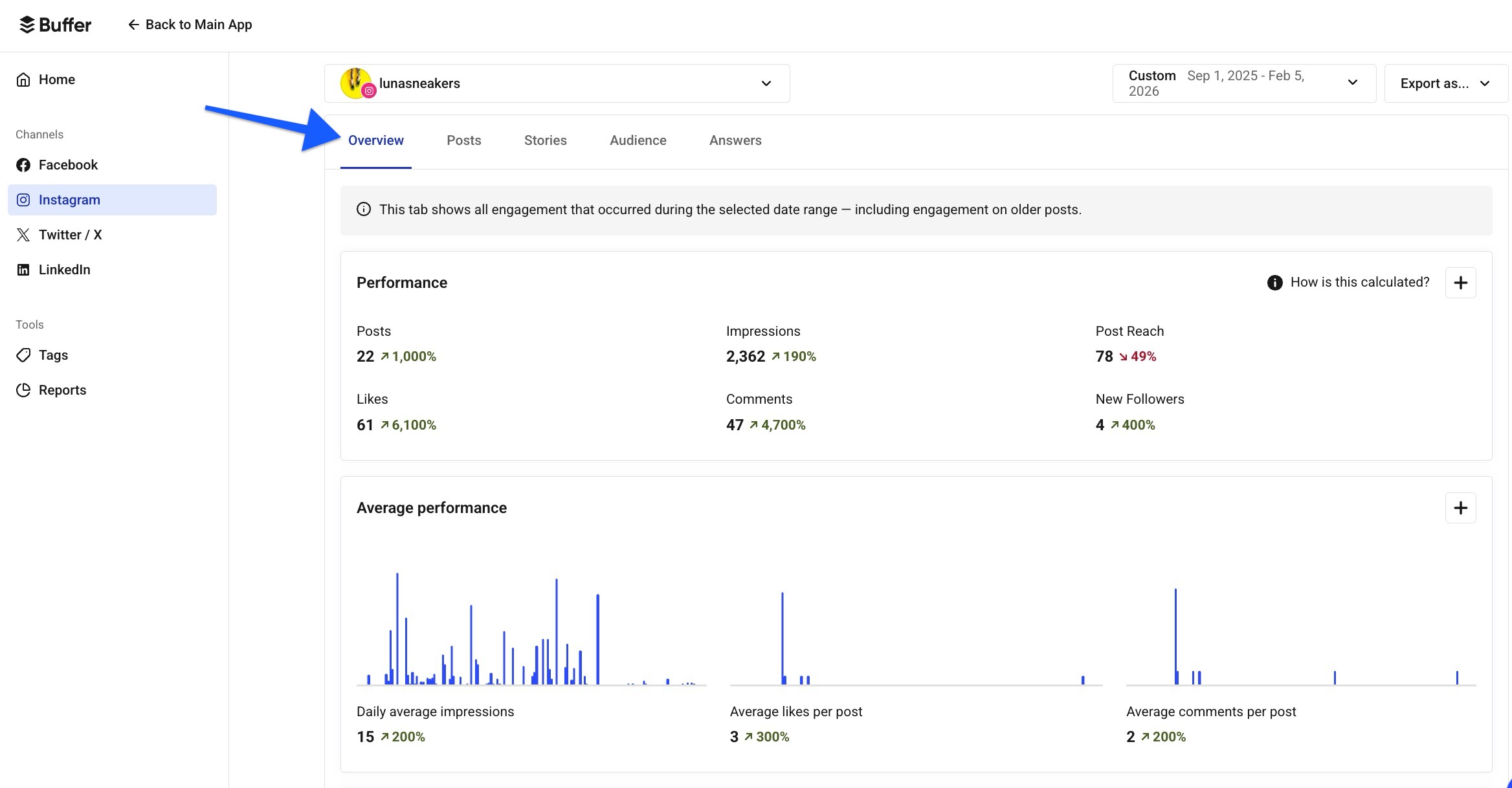The image size is (1512, 788).
Task: Switch to the Answers tab
Action: pos(735,140)
